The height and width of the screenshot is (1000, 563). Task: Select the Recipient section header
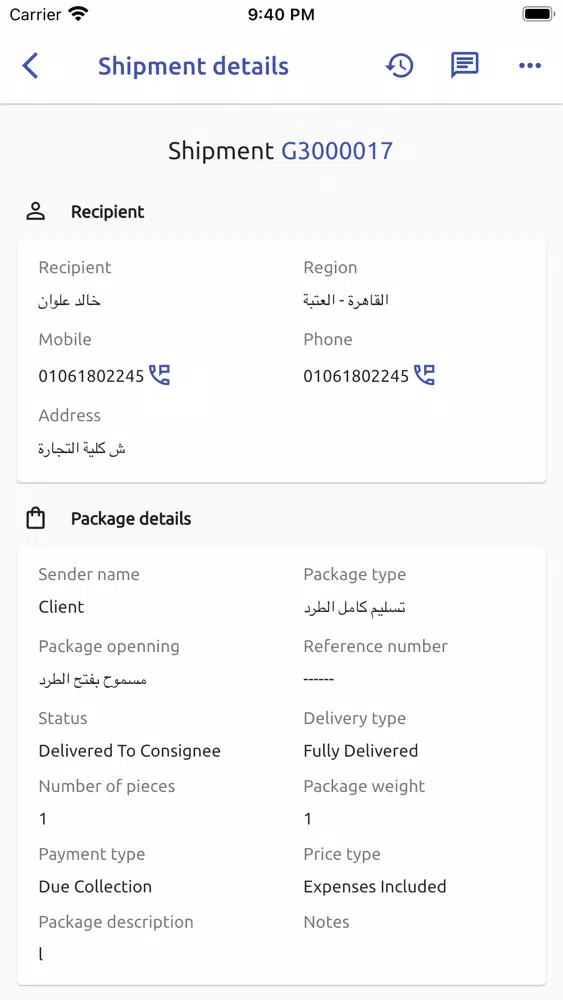108,212
